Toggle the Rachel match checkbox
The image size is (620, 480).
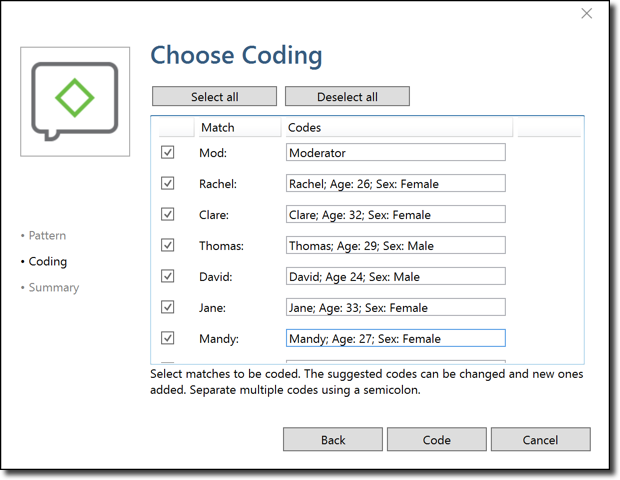pyautogui.click(x=168, y=184)
